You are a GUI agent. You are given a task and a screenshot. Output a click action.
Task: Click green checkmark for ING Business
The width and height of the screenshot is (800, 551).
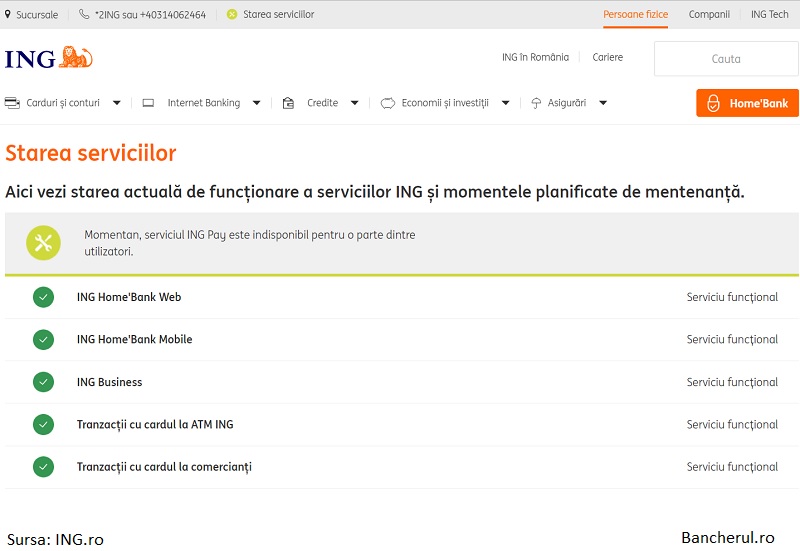coord(43,382)
